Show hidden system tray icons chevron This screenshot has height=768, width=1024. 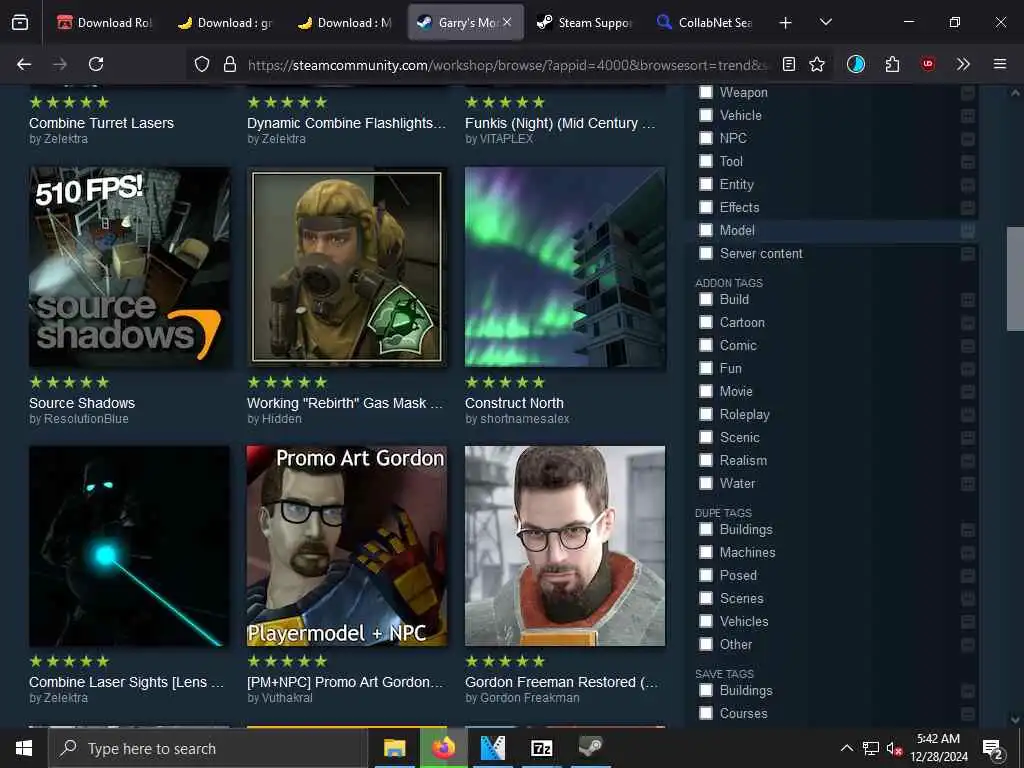point(846,748)
